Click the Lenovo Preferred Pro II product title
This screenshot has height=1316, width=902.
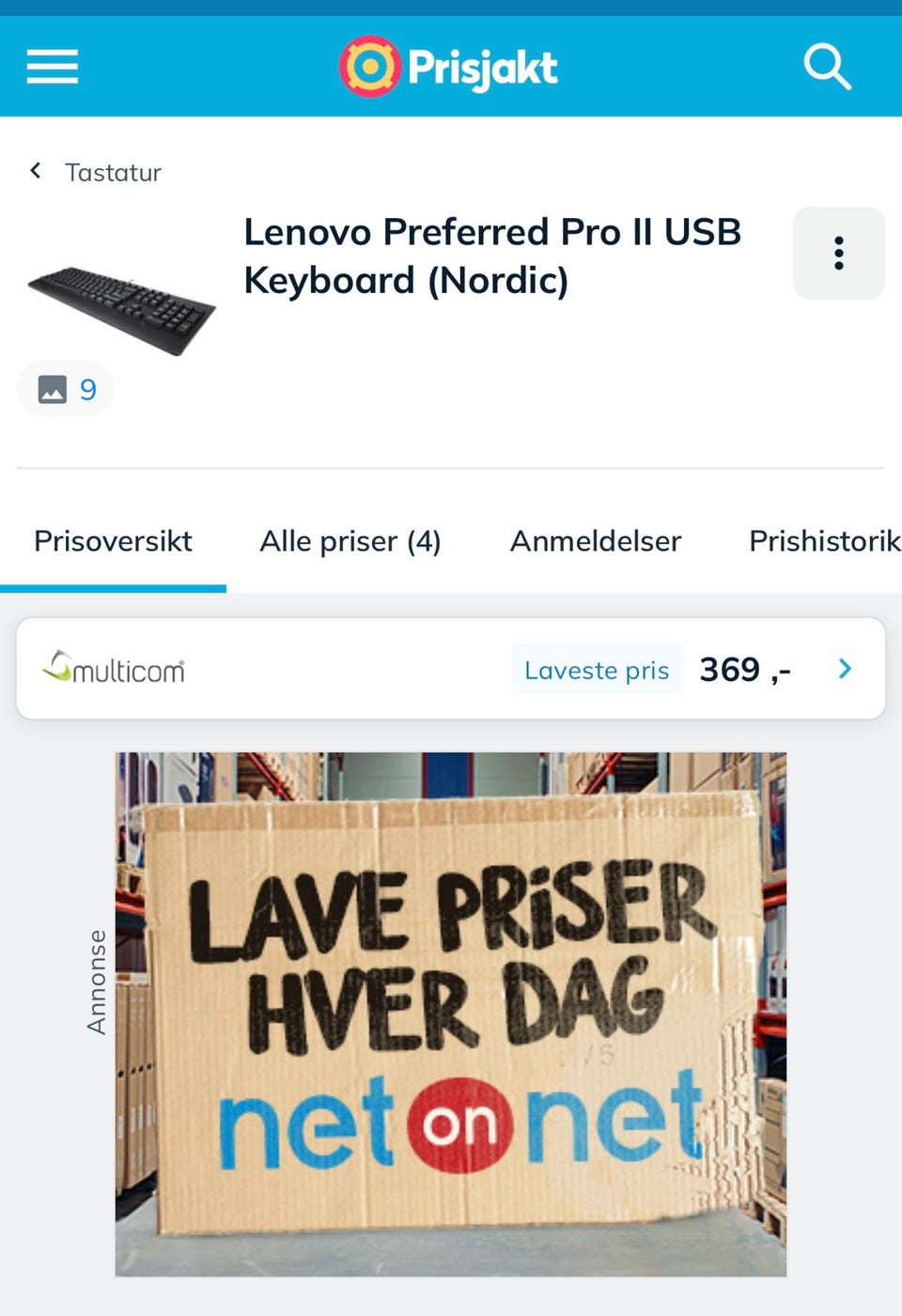492,255
